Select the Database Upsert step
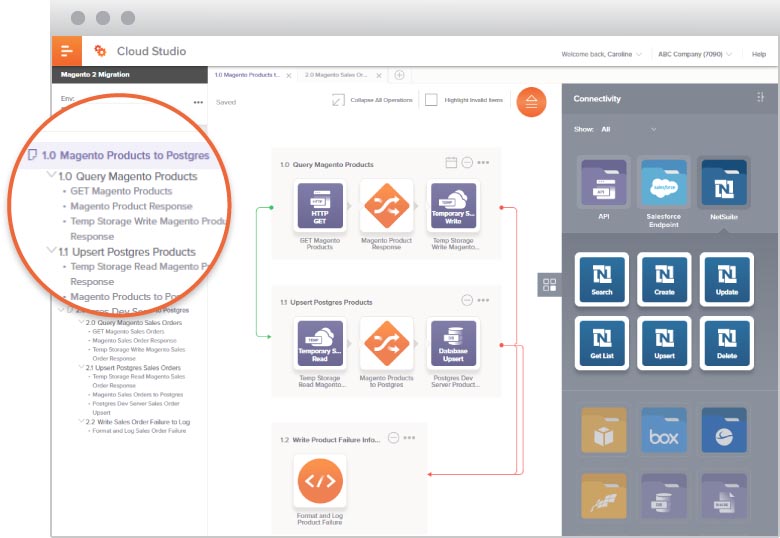 tap(453, 343)
